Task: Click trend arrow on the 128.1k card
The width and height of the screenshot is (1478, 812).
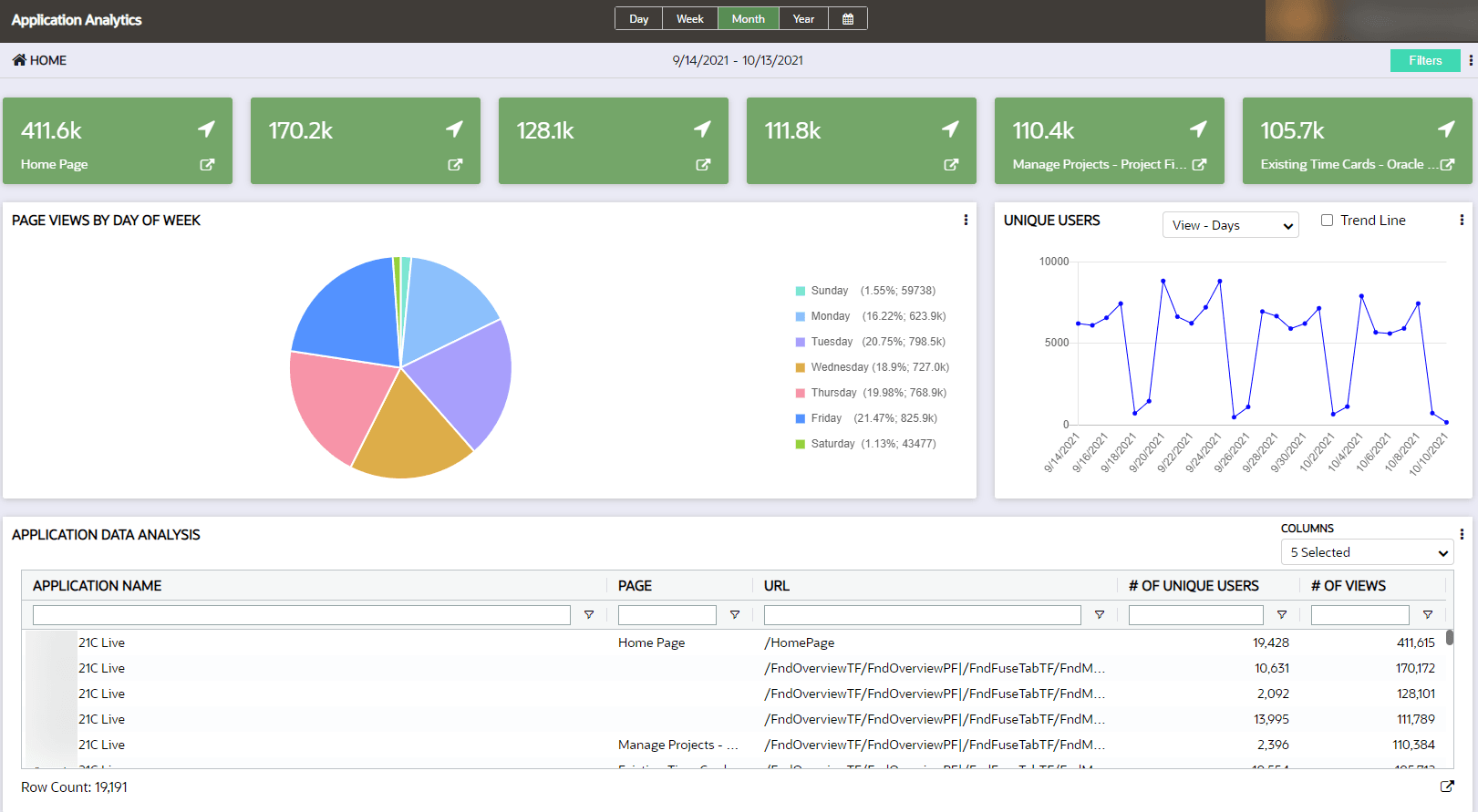Action: pos(703,129)
